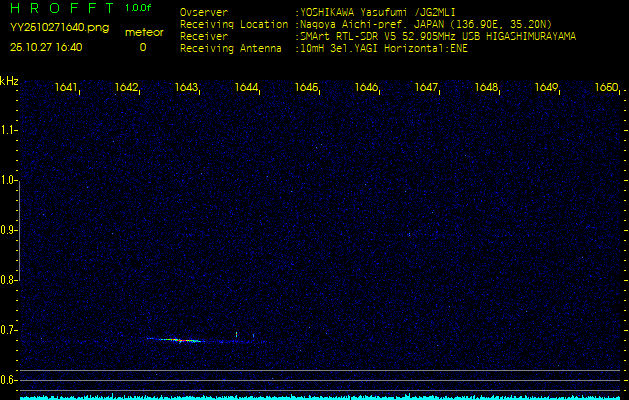Click the 1643 time axis marker
The image size is (629, 400).
pyautogui.click(x=186, y=87)
